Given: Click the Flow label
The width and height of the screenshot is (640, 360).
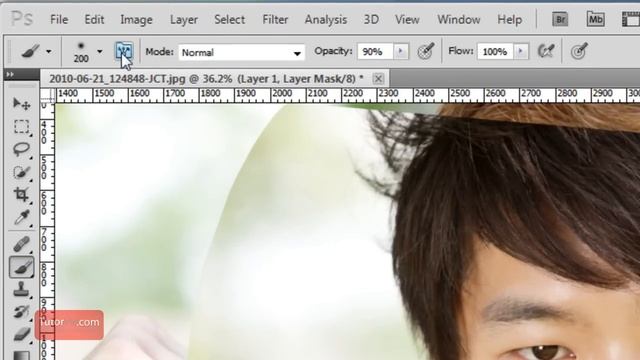Looking at the screenshot, I should (x=460, y=51).
